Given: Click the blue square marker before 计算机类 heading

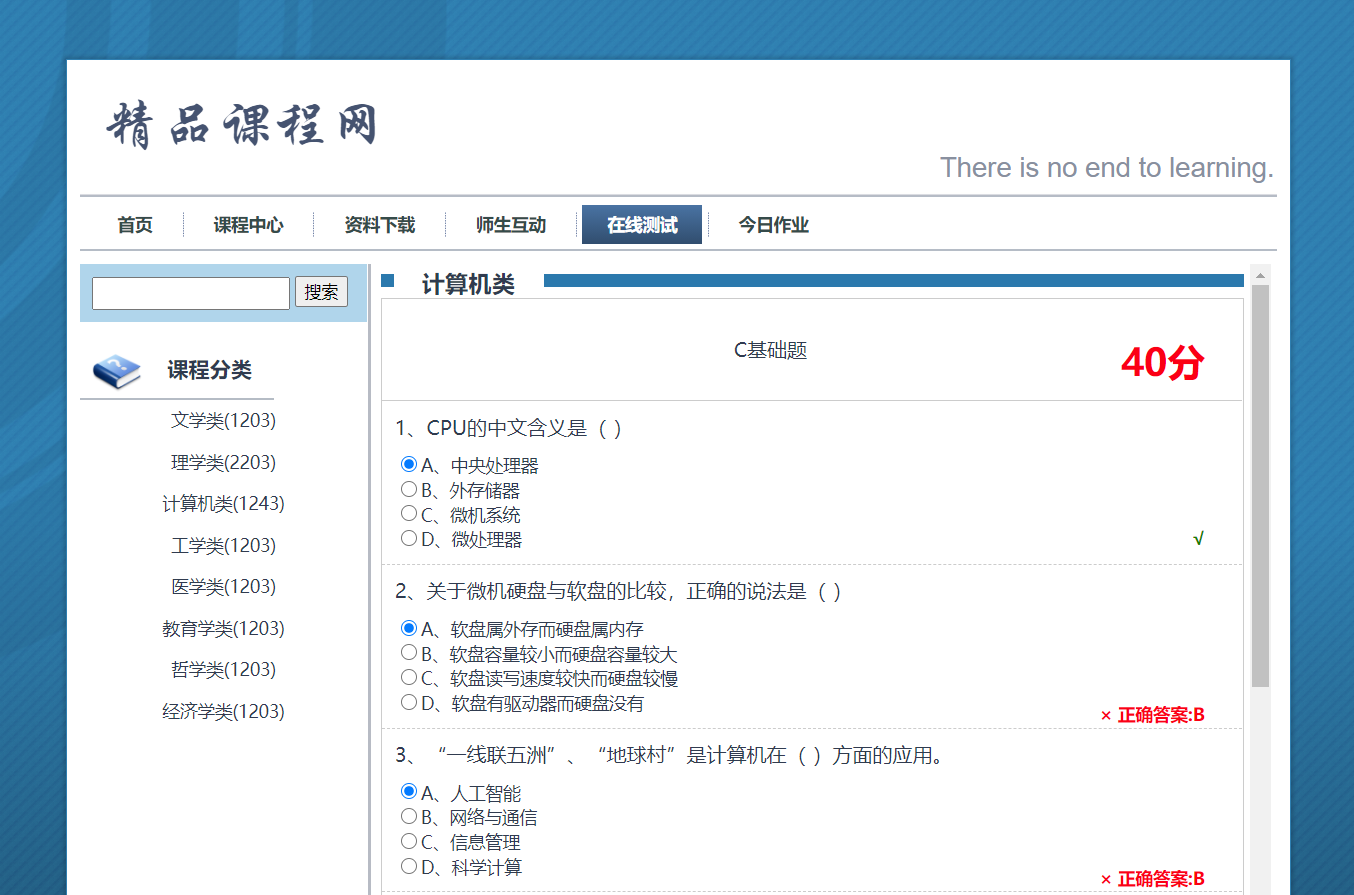Looking at the screenshot, I should pyautogui.click(x=394, y=283).
